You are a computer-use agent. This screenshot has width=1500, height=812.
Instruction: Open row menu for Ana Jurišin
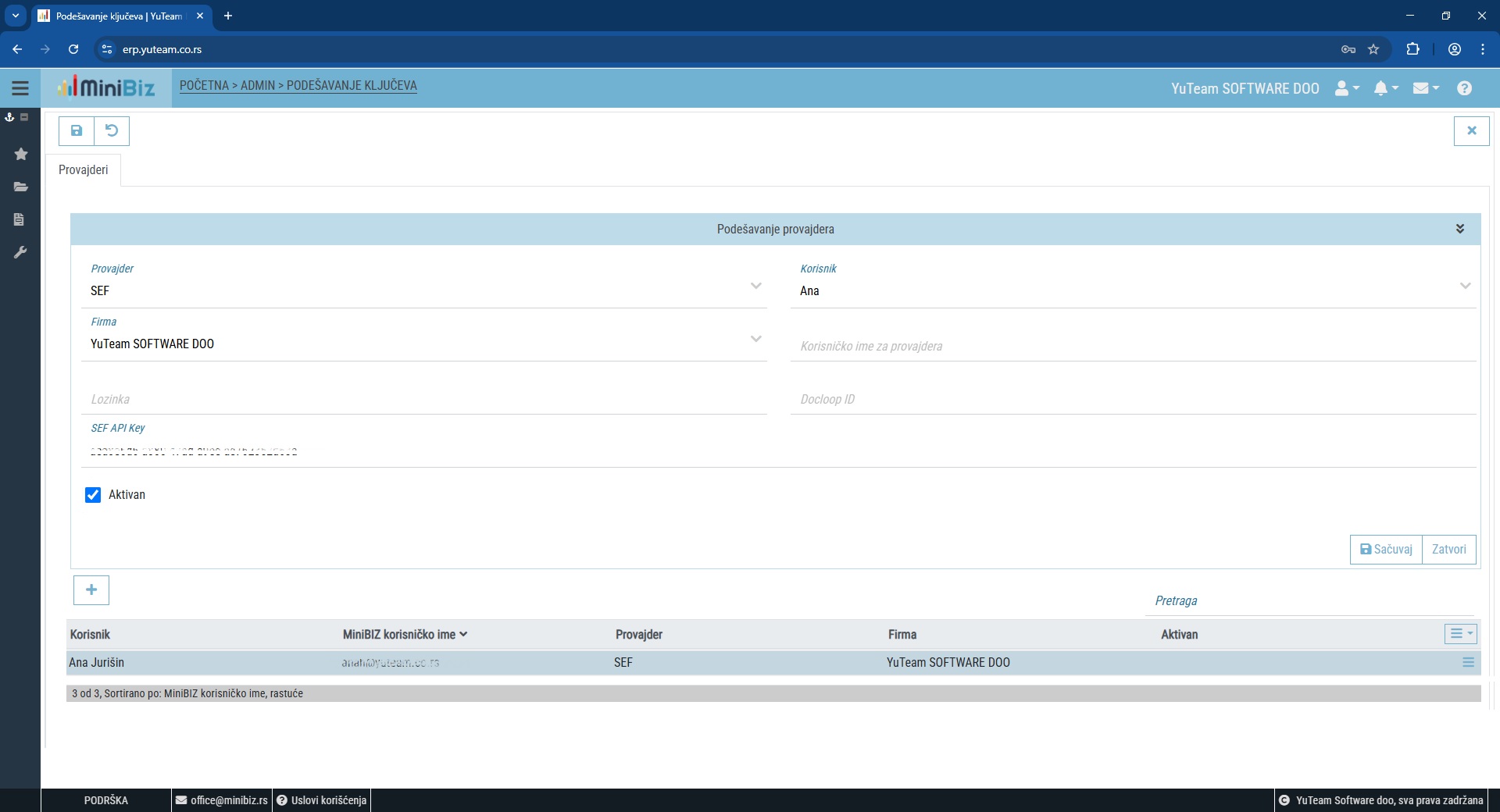click(1468, 662)
